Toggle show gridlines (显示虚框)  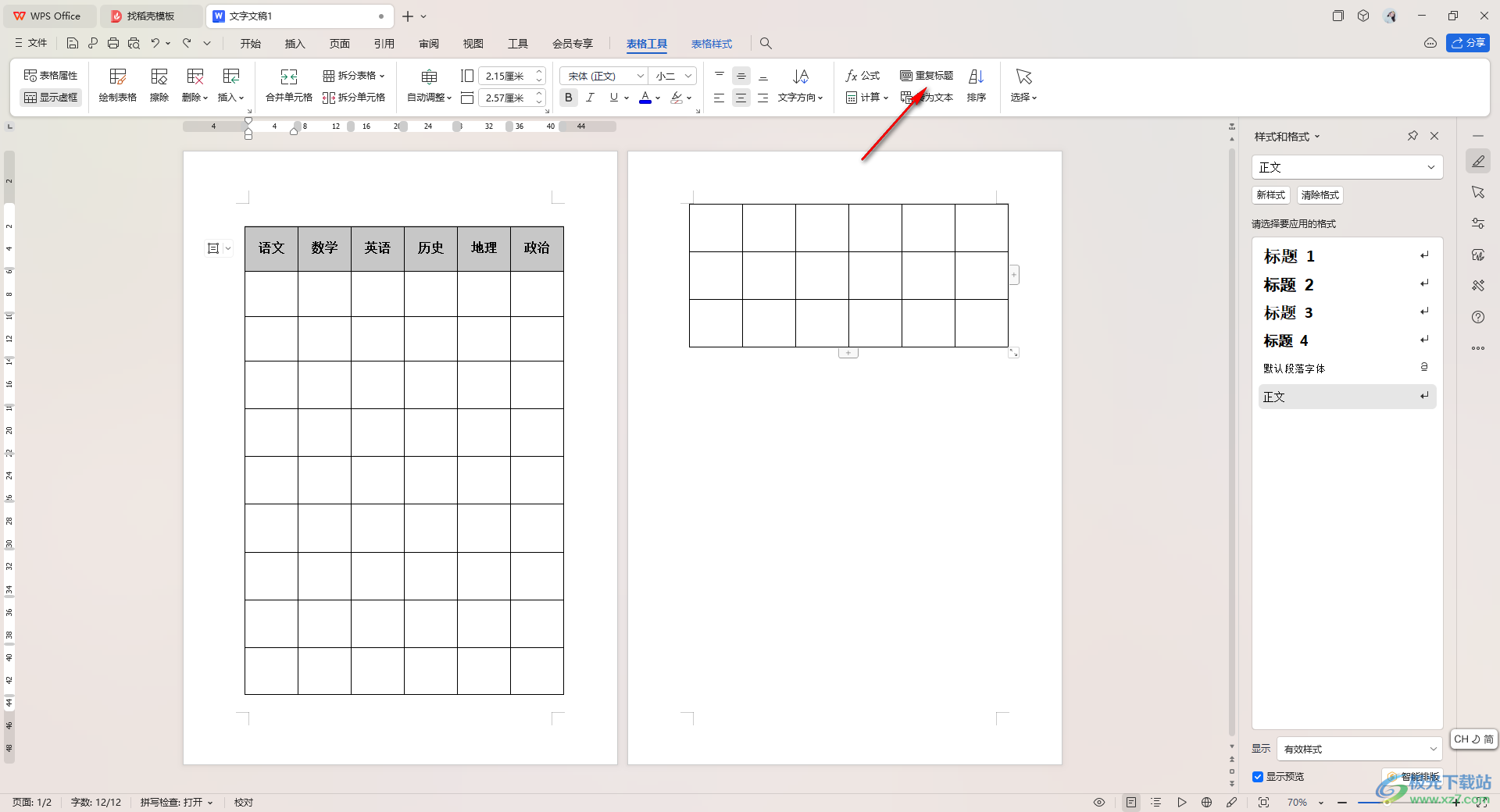pos(51,98)
